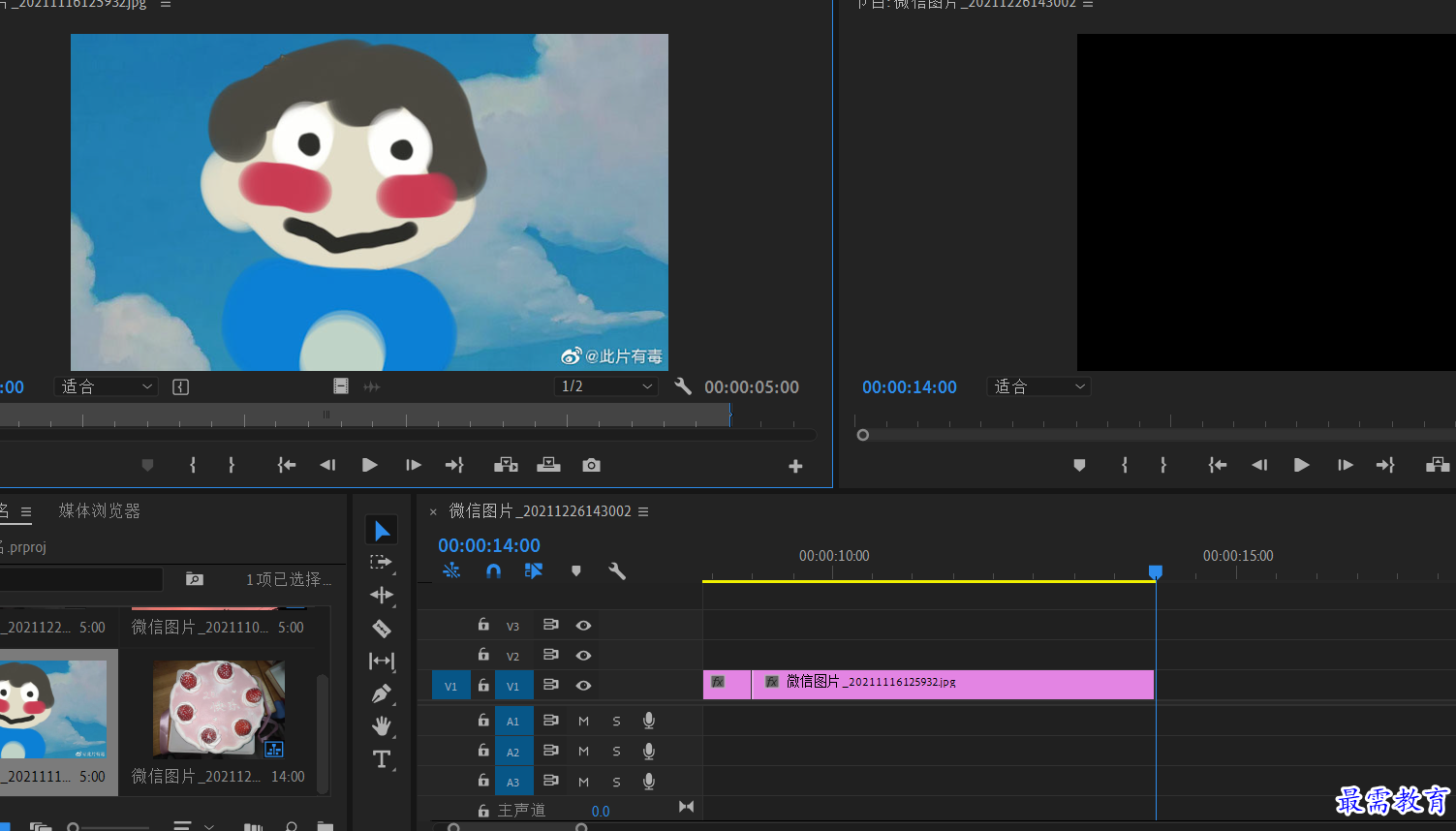Go to In point in Source monitor
The image size is (1456, 831).
[287, 466]
